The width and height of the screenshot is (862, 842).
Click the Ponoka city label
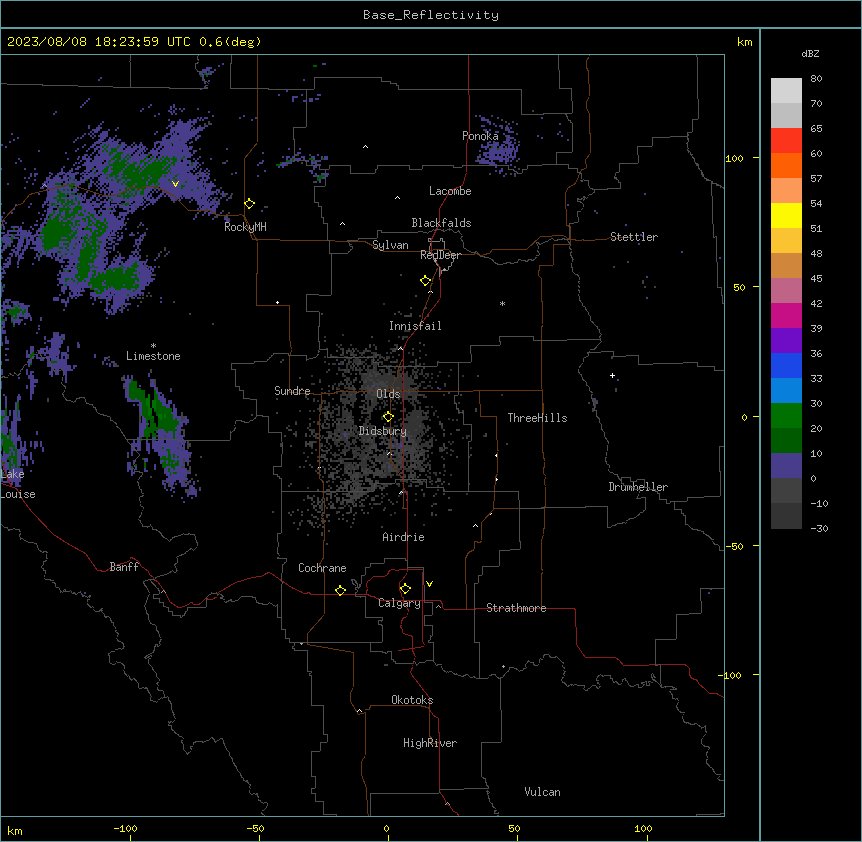pos(480,136)
